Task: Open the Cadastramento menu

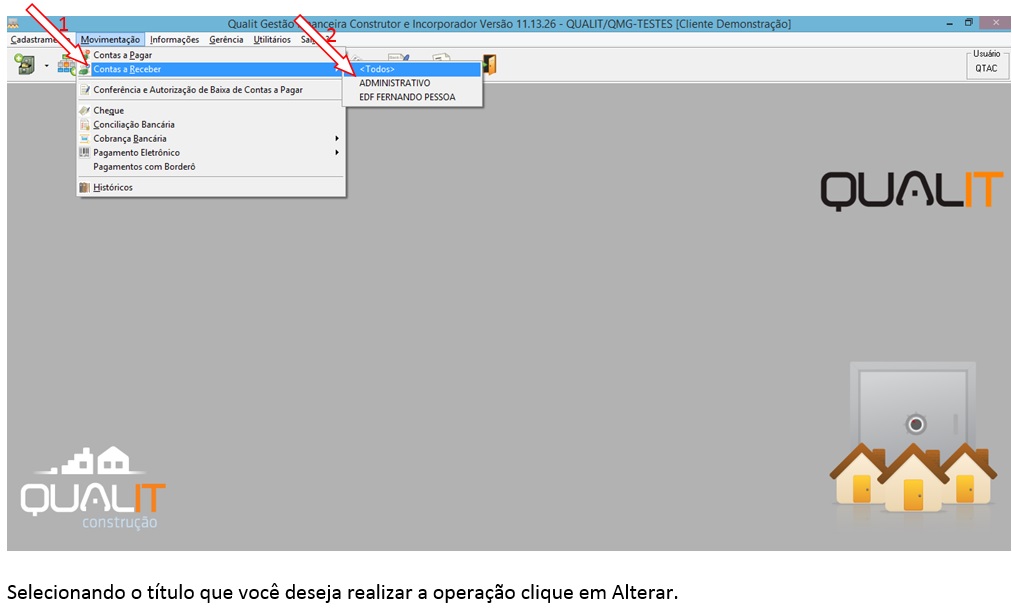Action: [x=41, y=39]
